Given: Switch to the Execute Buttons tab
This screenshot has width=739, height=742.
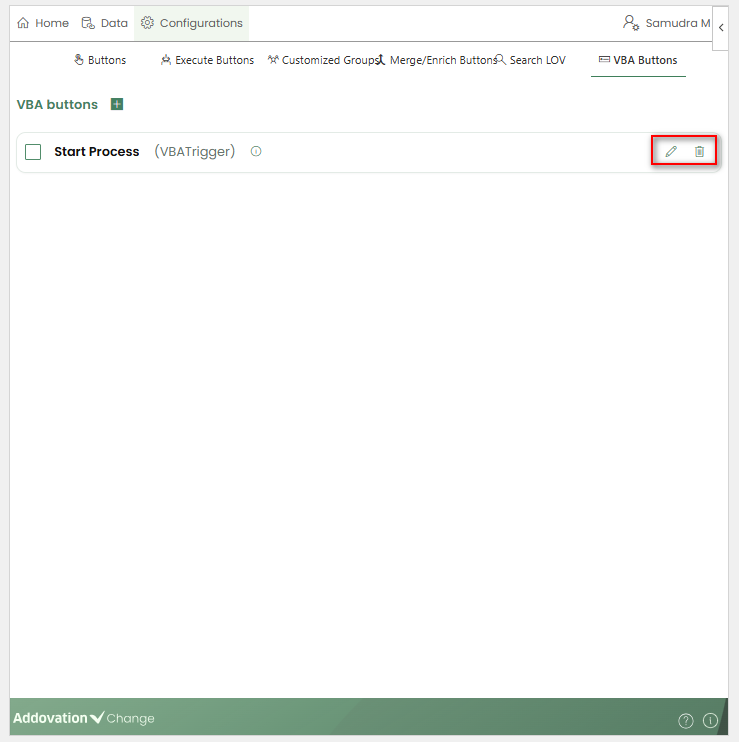Looking at the screenshot, I should coord(207,60).
